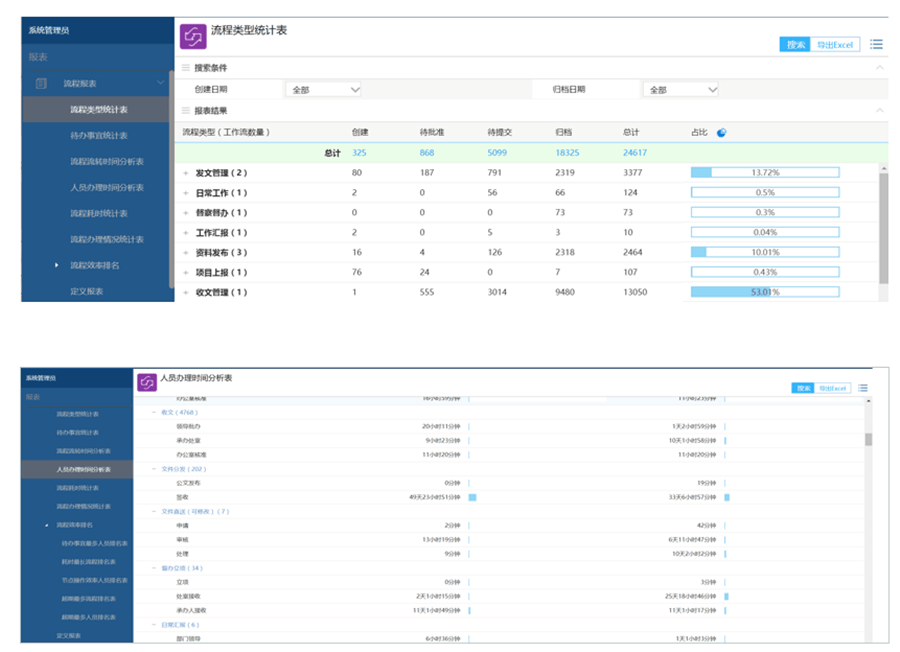Collapse the 文件分发 (202) group

[155, 467]
